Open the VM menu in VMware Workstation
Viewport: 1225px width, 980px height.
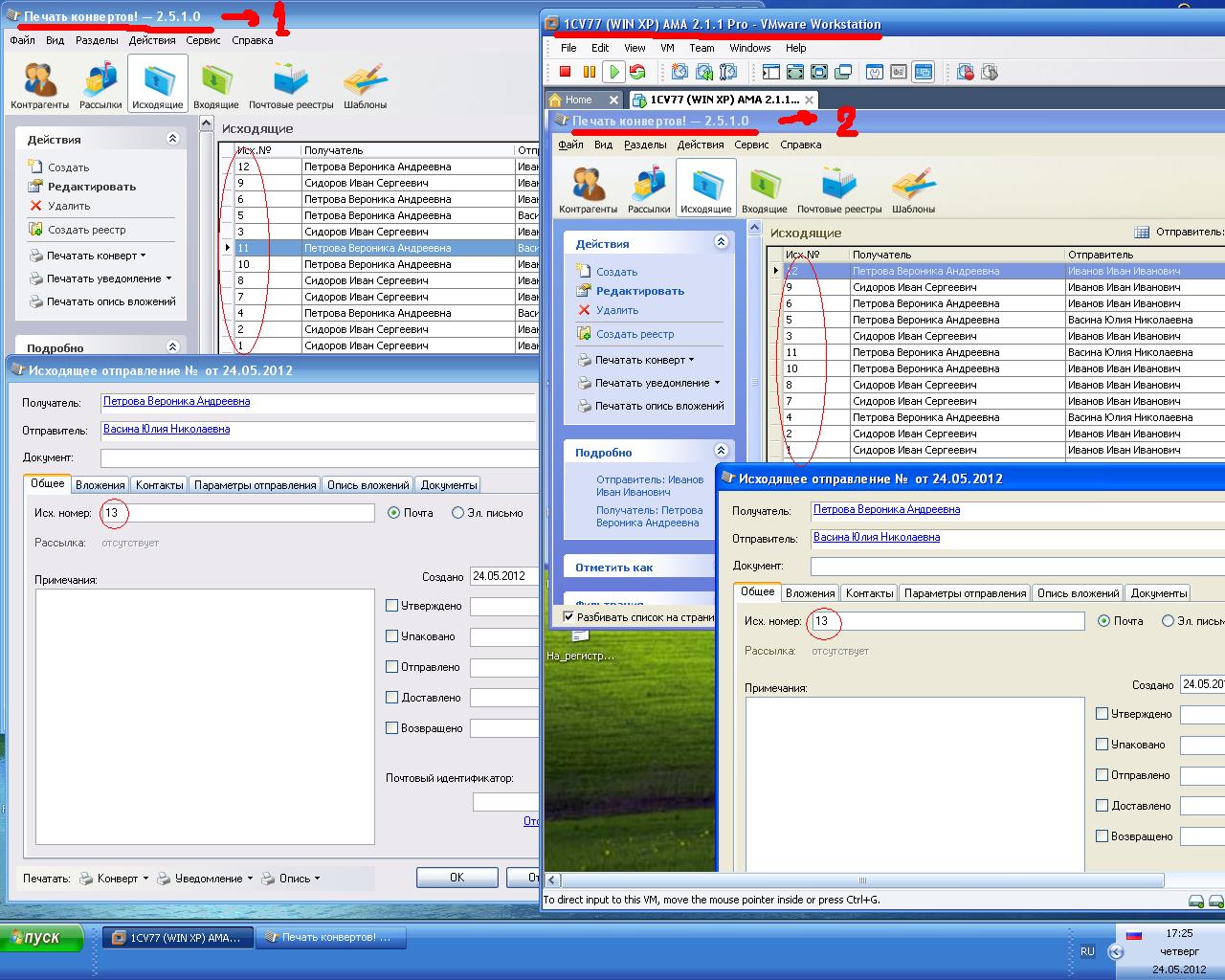[667, 48]
